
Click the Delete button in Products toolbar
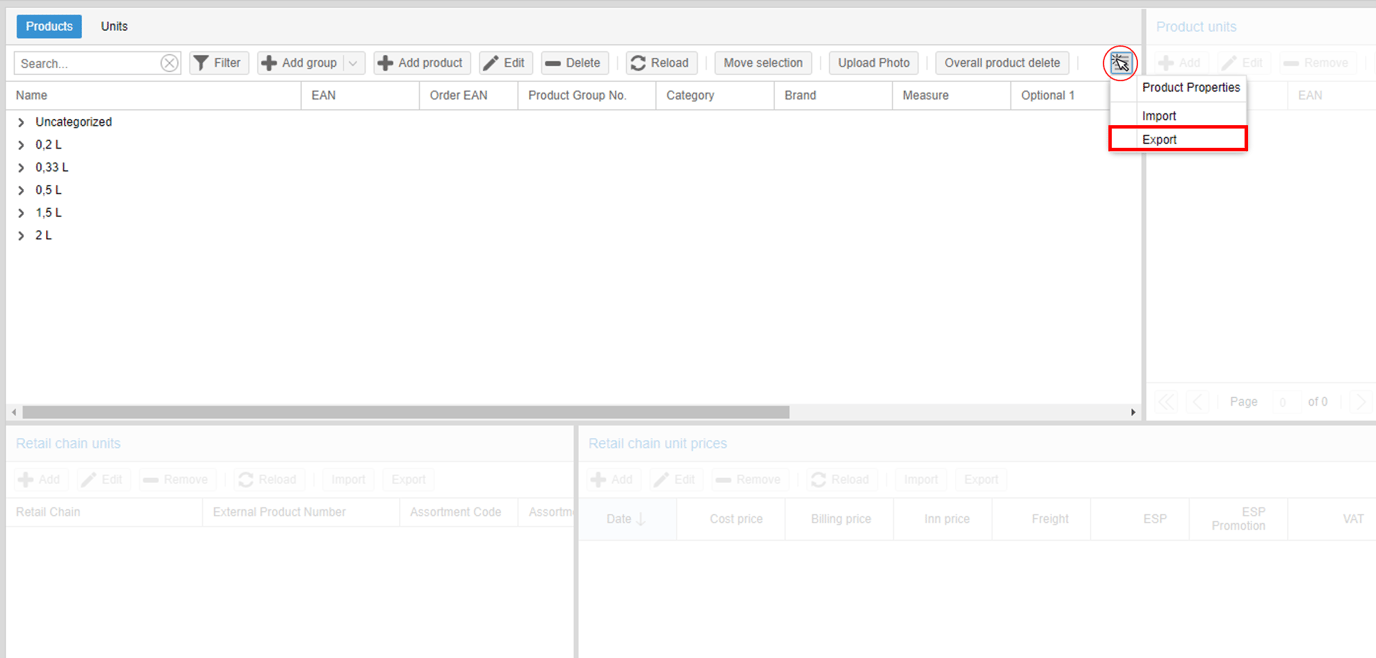(x=575, y=63)
